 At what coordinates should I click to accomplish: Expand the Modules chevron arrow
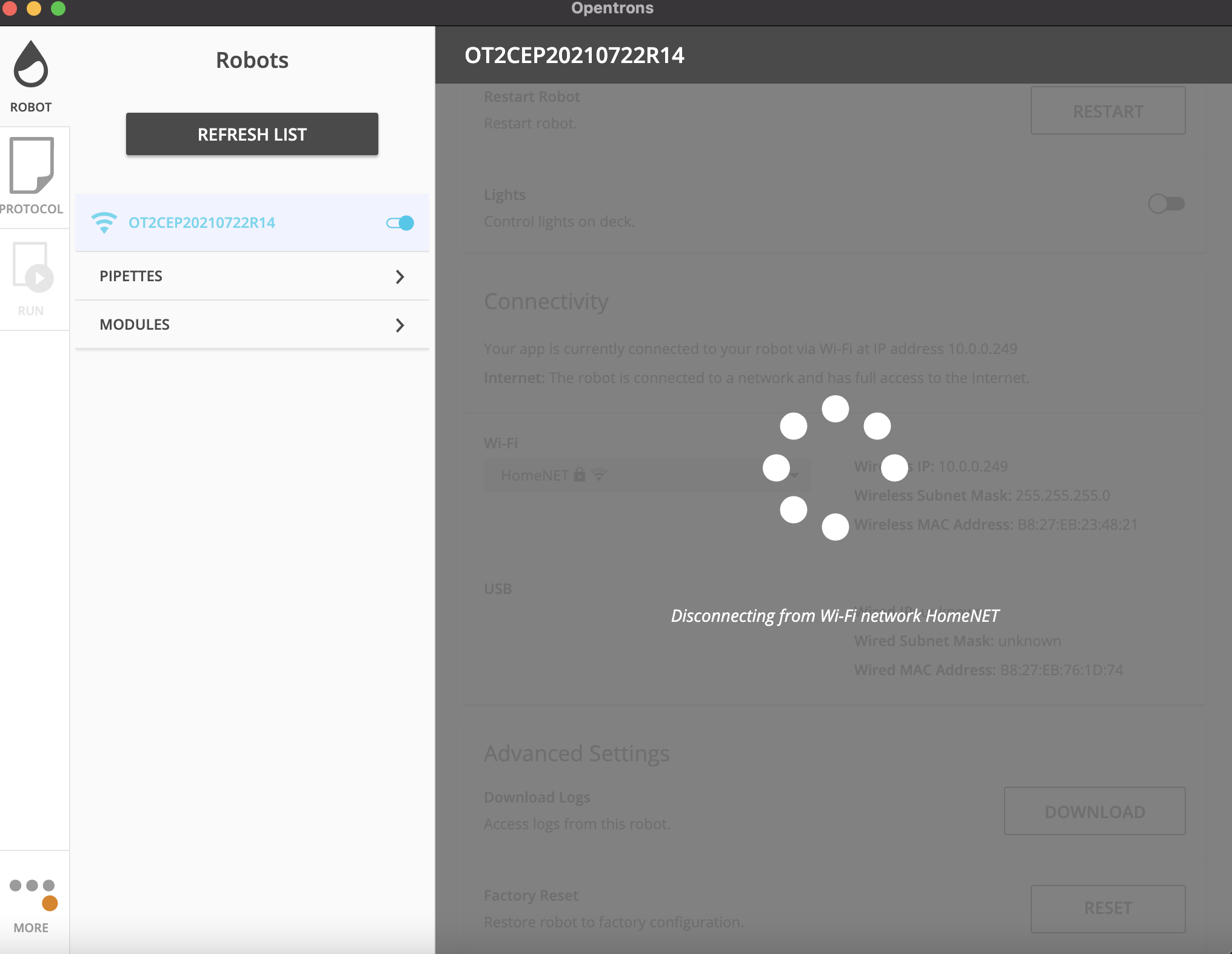coord(400,325)
